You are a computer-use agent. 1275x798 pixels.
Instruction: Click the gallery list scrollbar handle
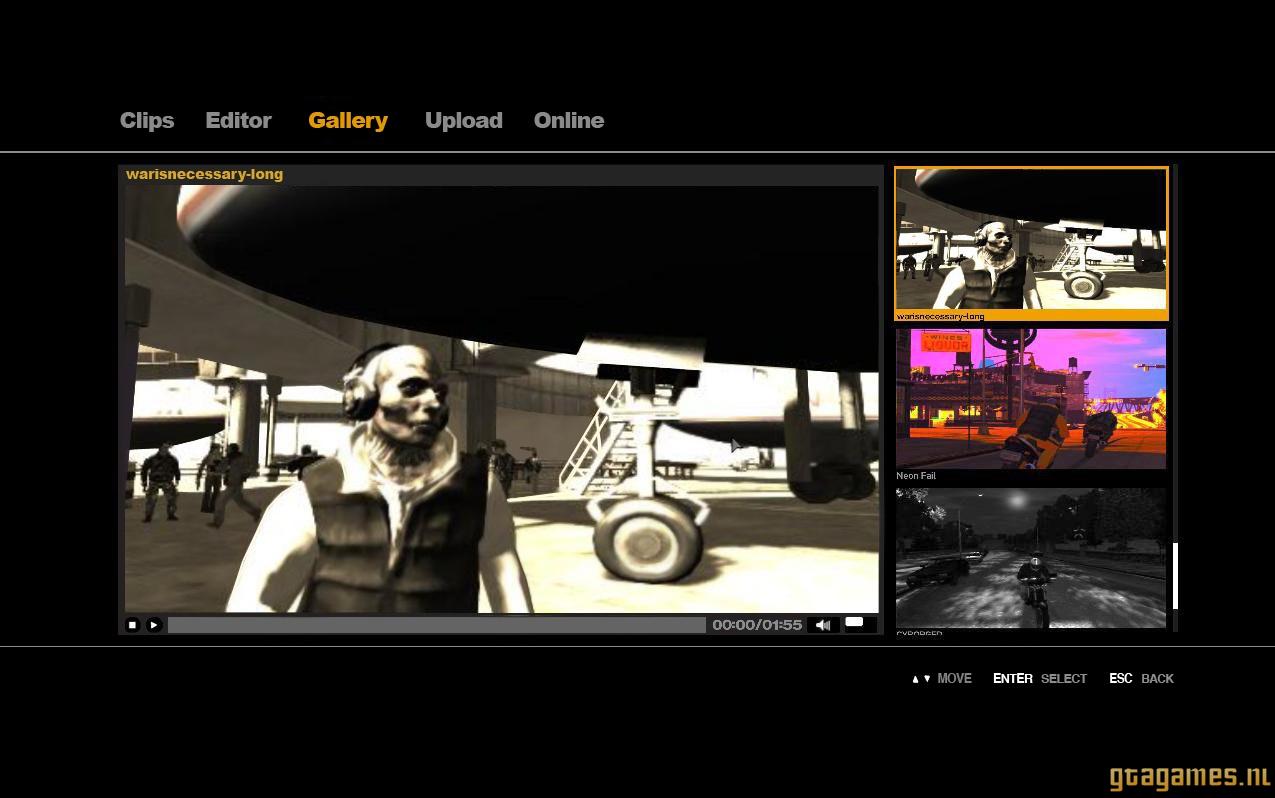[1175, 576]
